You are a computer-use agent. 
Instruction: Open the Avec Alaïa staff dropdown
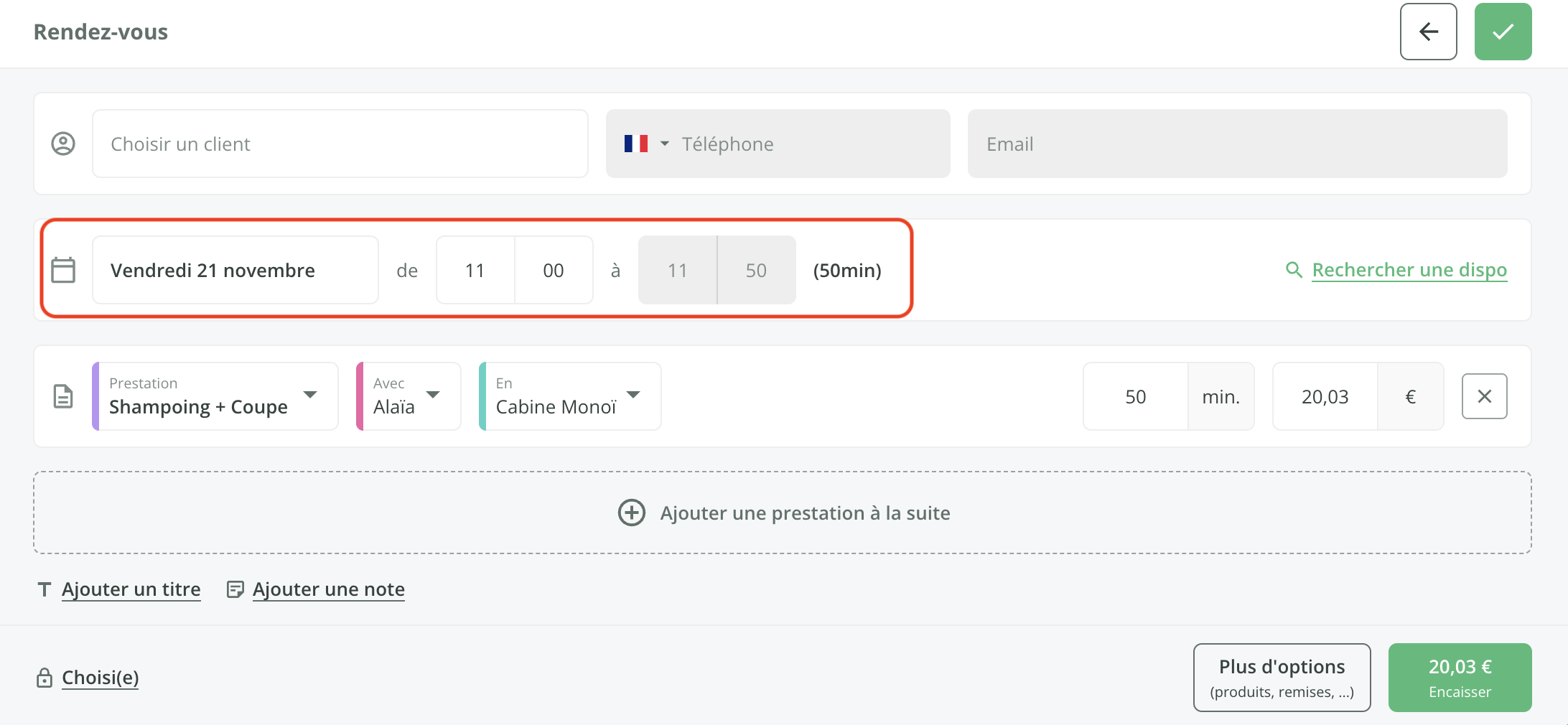click(432, 396)
